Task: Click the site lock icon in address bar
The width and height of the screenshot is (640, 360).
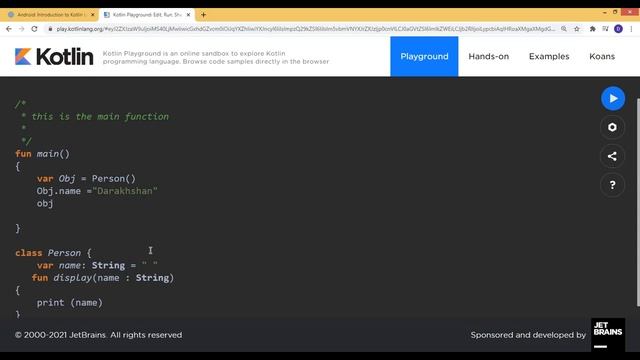Action: click(50, 29)
